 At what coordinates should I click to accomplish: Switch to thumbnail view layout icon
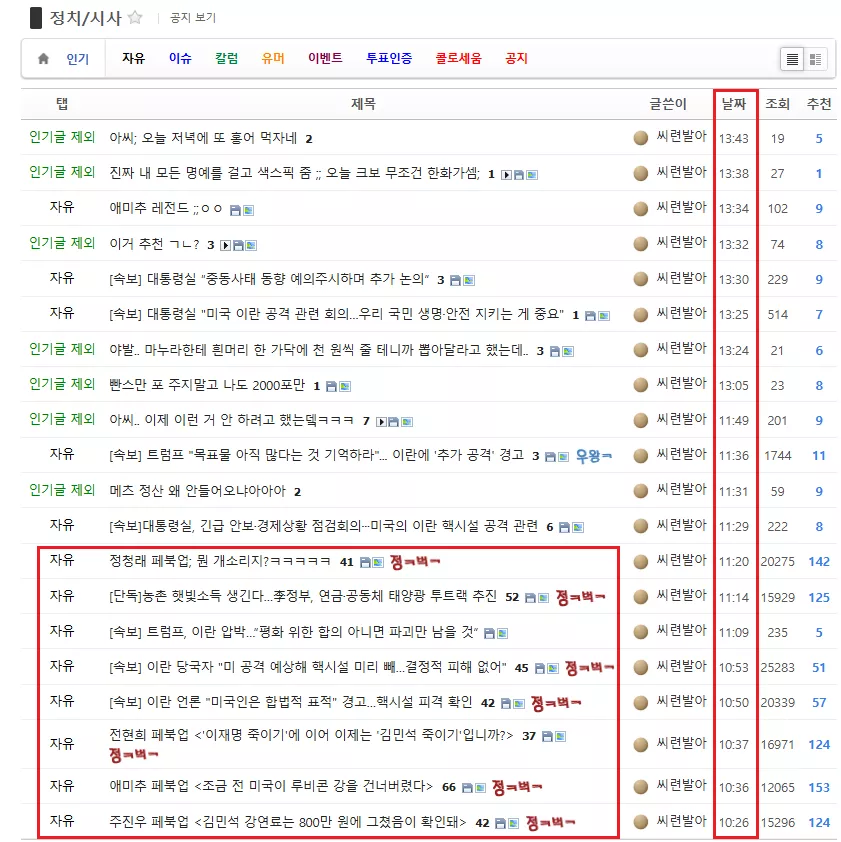[815, 59]
